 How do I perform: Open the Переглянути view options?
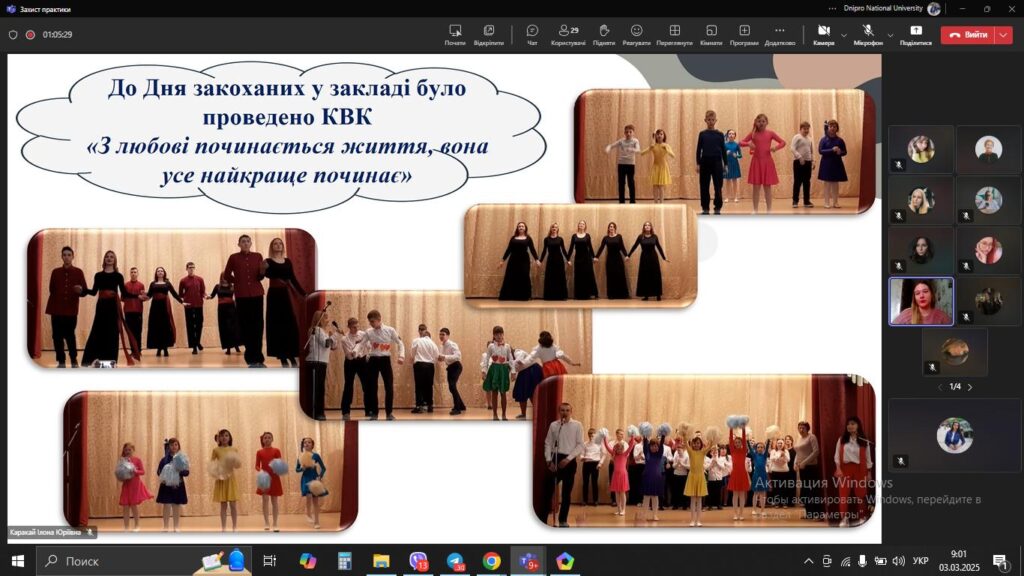click(675, 35)
